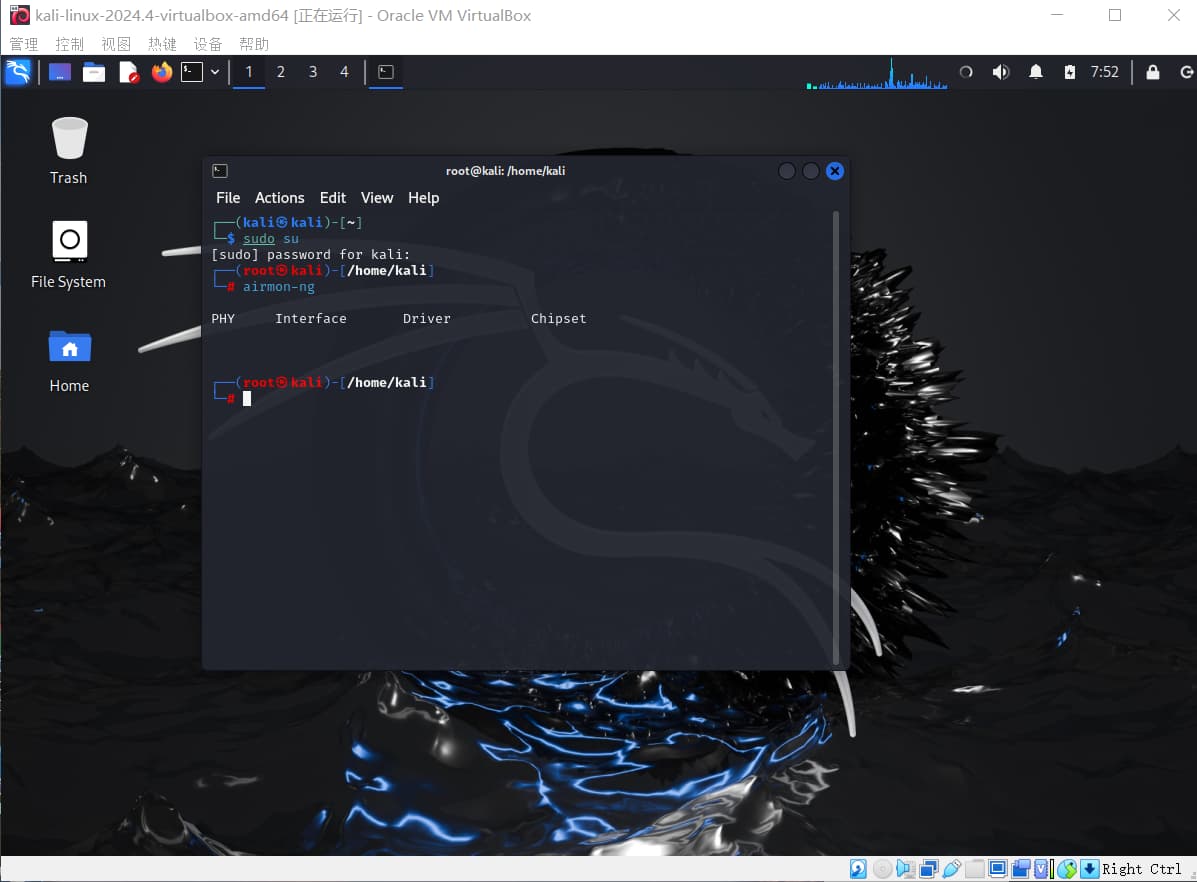Switch to workspace 4
Screen dimensions: 1197x882
[x=344, y=72]
